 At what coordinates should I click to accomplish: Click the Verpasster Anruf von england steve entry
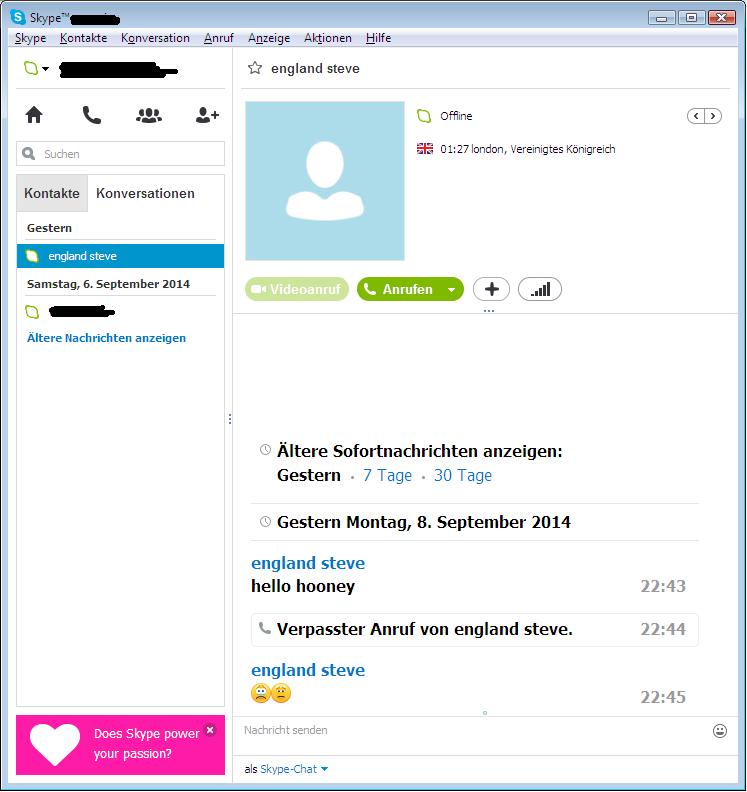475,629
